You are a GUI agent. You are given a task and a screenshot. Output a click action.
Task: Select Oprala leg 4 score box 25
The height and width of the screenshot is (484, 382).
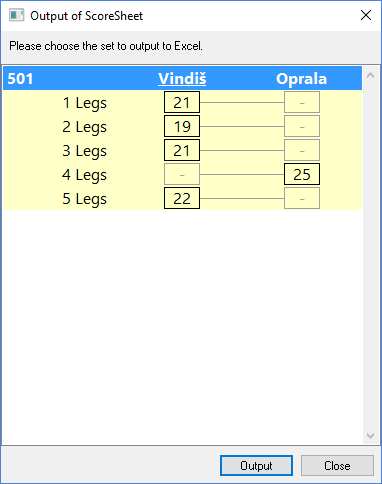302,174
